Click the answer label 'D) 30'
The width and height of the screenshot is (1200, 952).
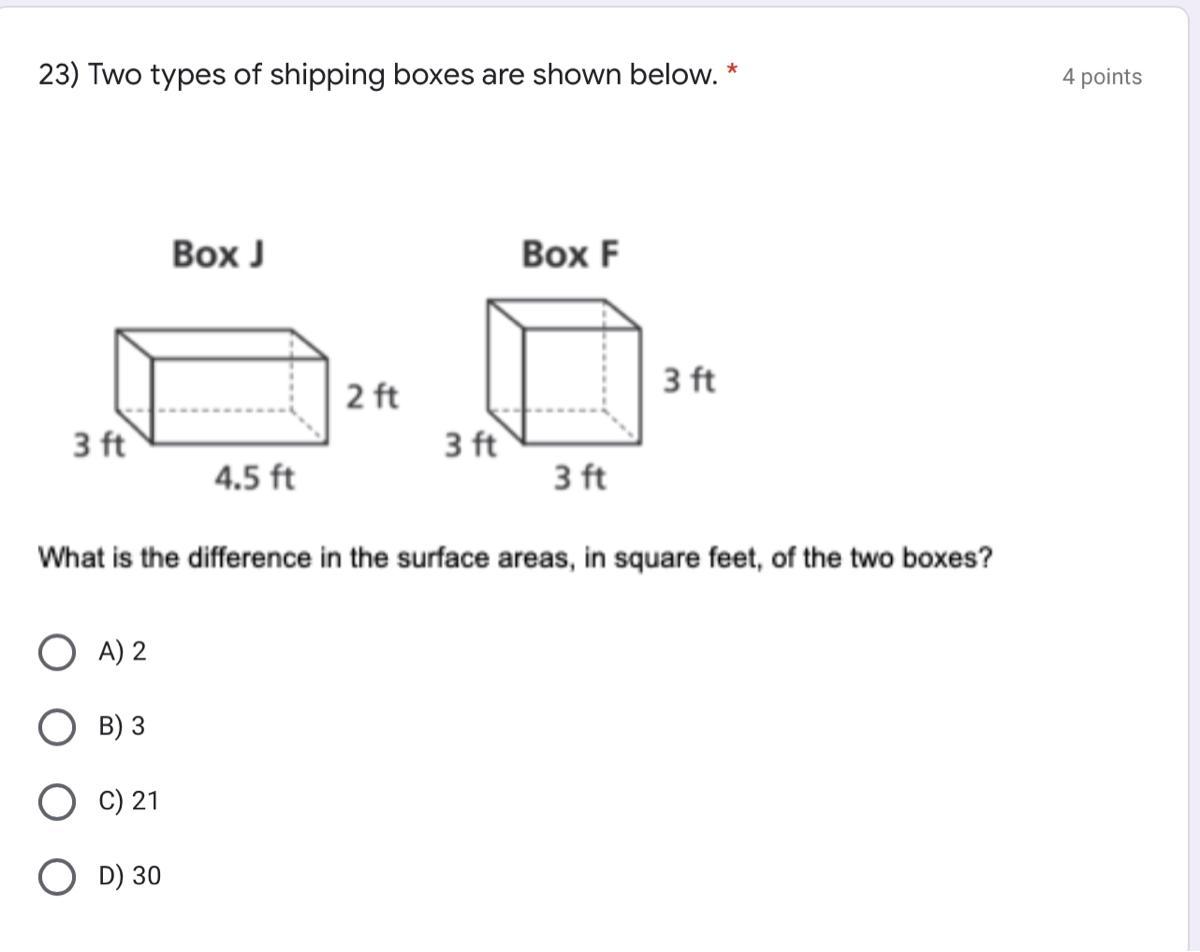pyautogui.click(x=129, y=877)
